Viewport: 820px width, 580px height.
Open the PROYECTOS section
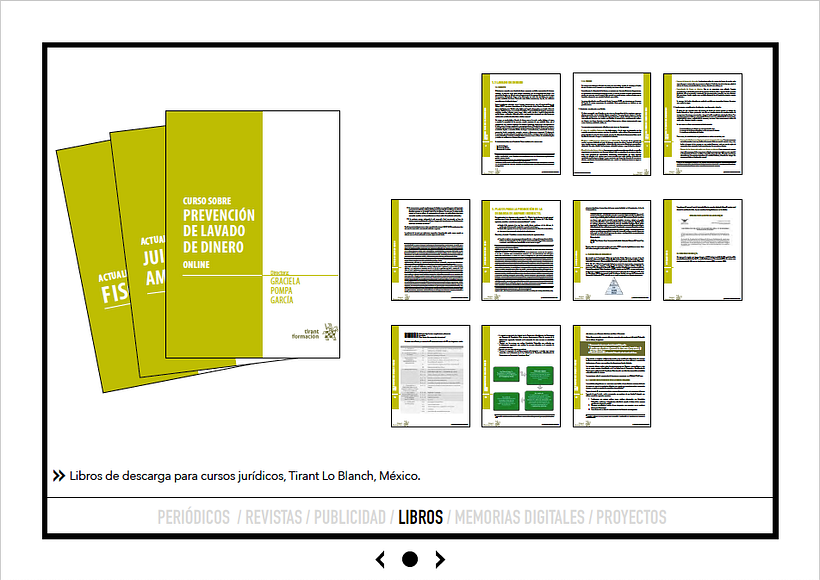(631, 517)
